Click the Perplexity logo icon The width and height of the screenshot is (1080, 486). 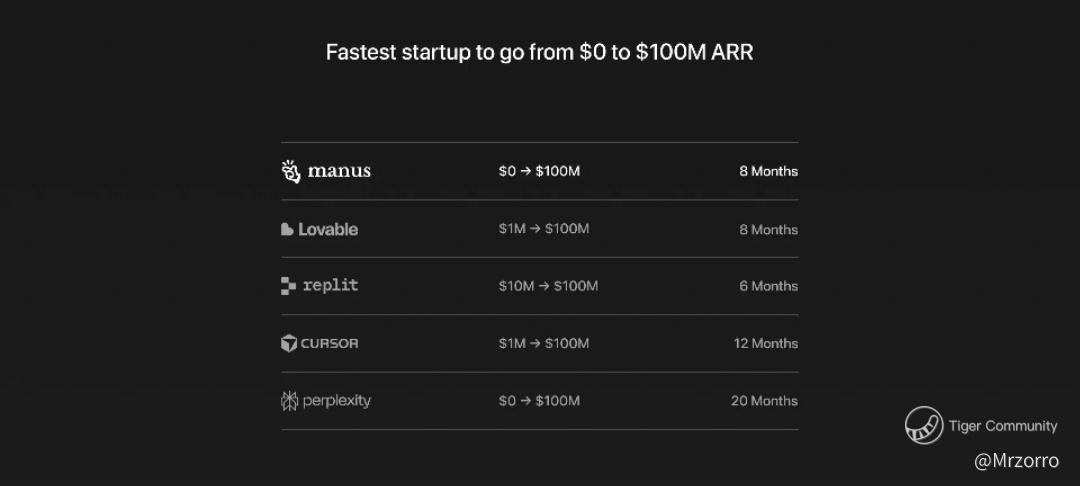click(289, 401)
